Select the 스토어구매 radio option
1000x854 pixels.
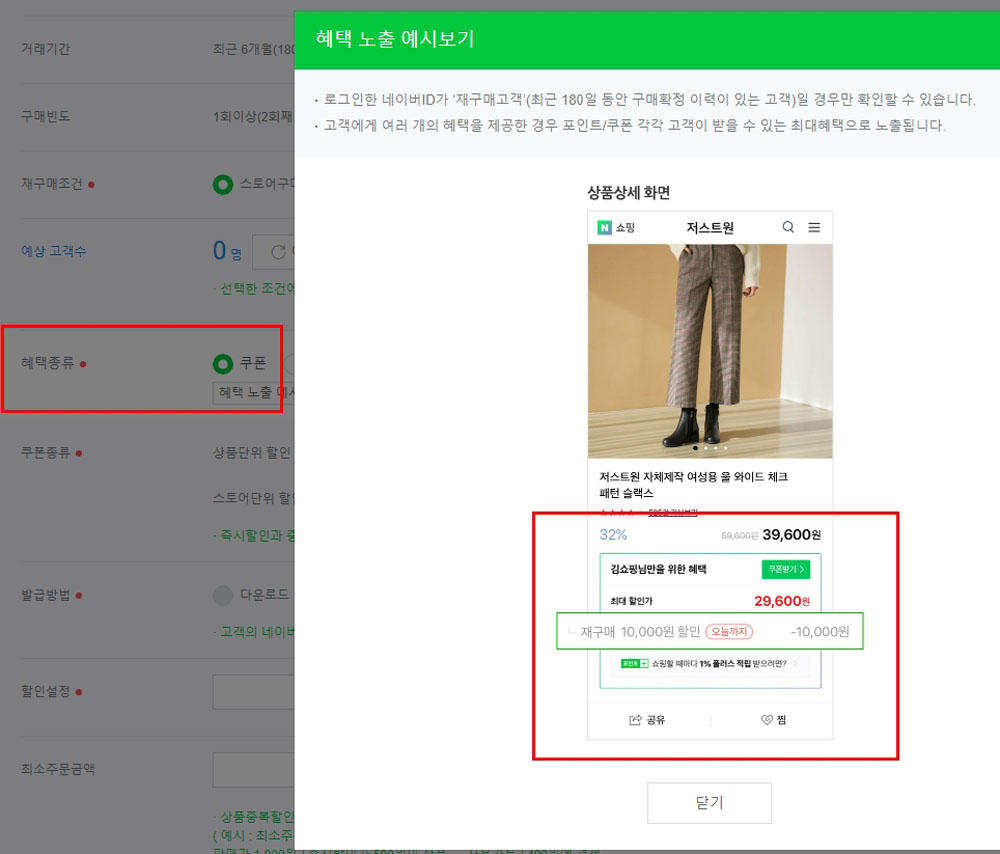tap(223, 185)
